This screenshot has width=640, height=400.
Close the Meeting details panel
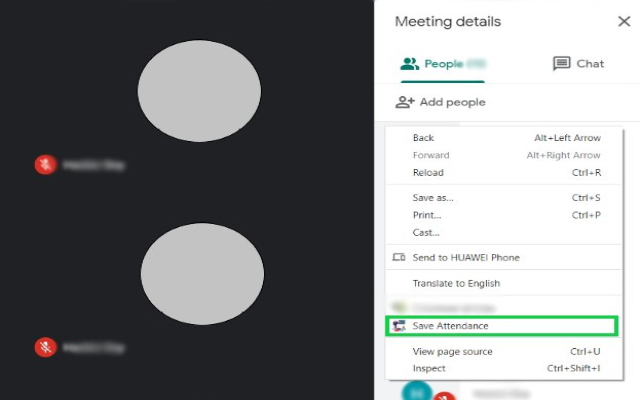(623, 21)
